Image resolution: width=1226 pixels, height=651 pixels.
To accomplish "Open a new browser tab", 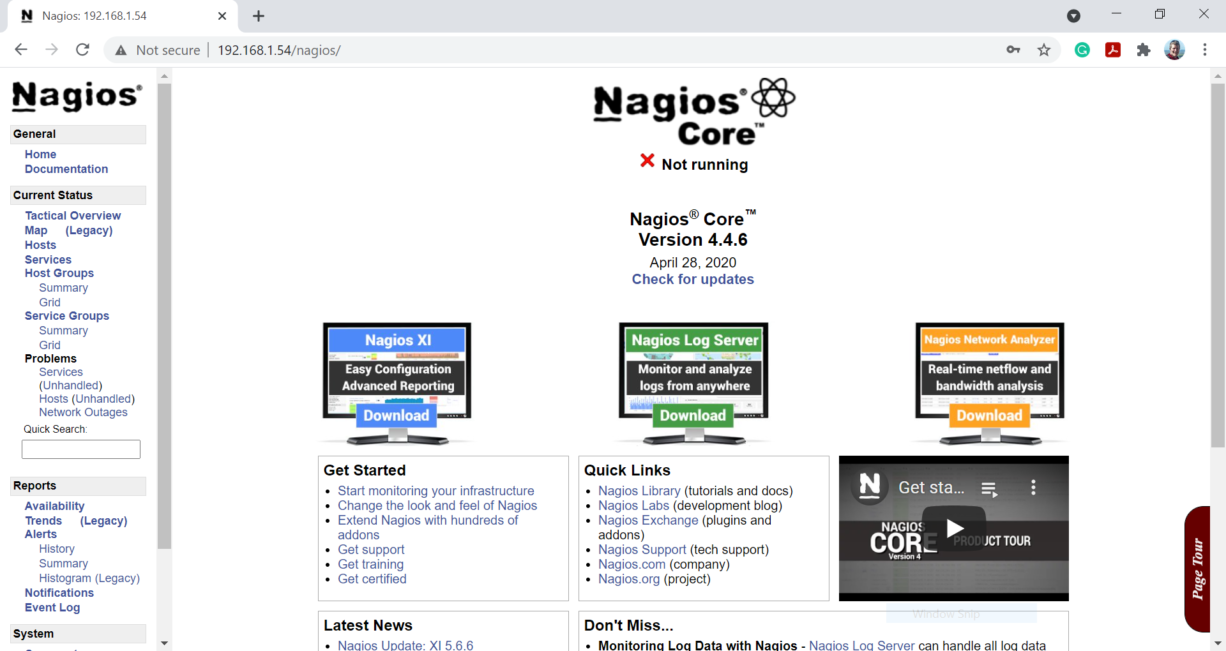I will (x=258, y=16).
